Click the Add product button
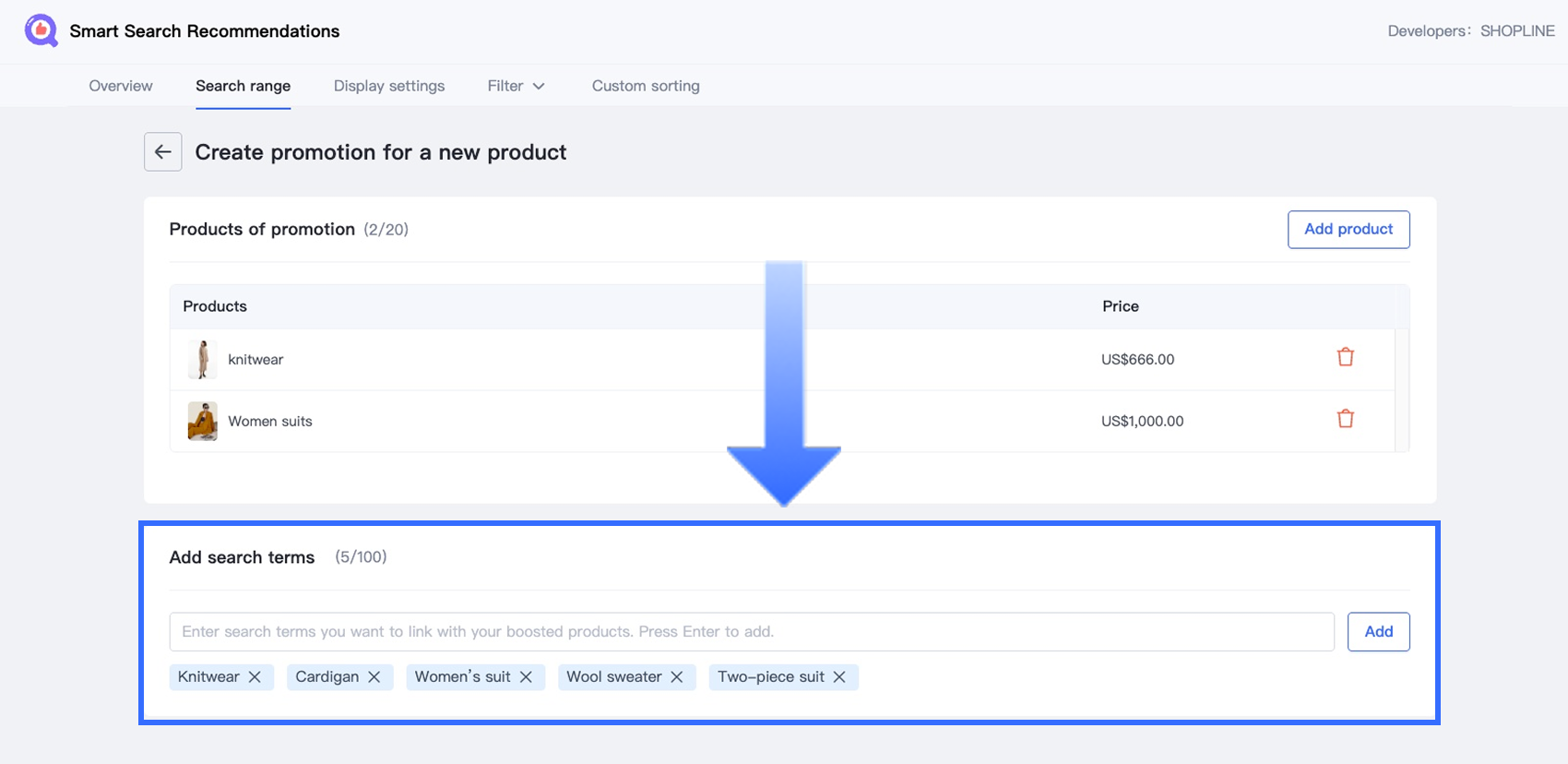The width and height of the screenshot is (1568, 764). 1348,230
